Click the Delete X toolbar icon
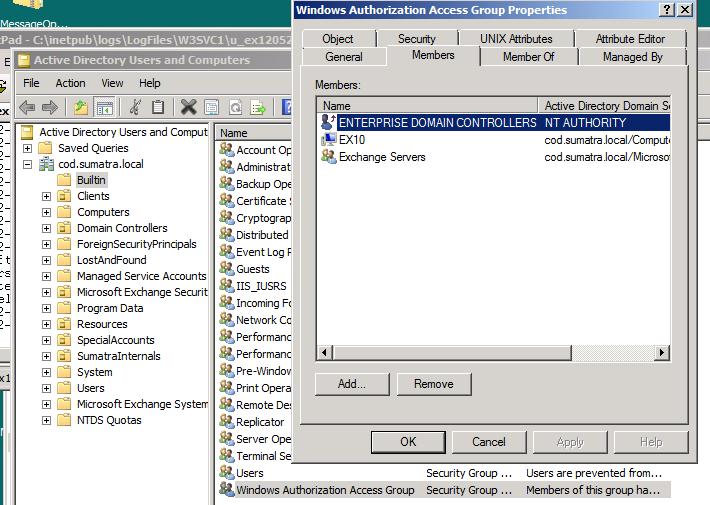 point(188,107)
